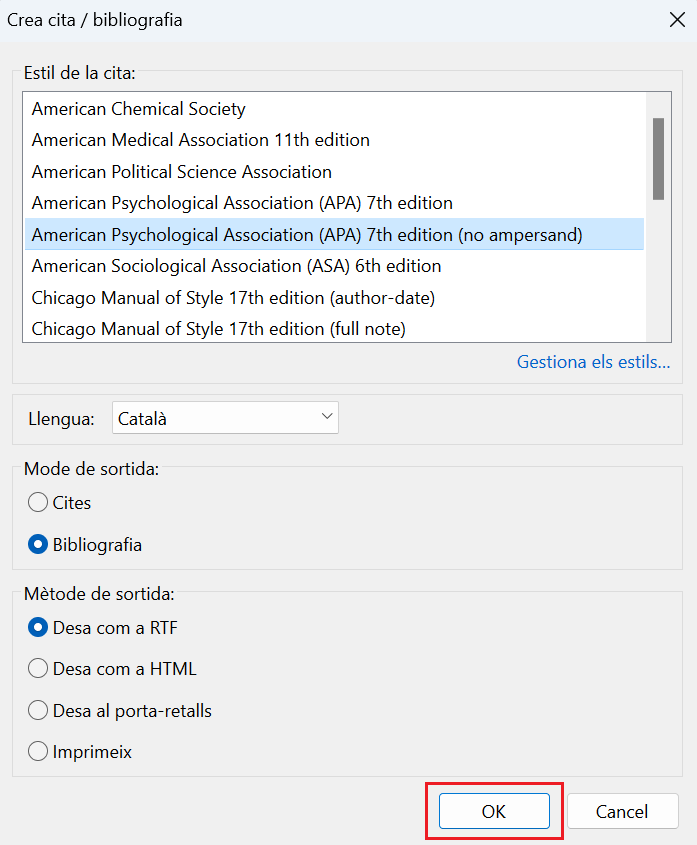Confirm with the OK button
Screen dimensions: 697x845
494,811
